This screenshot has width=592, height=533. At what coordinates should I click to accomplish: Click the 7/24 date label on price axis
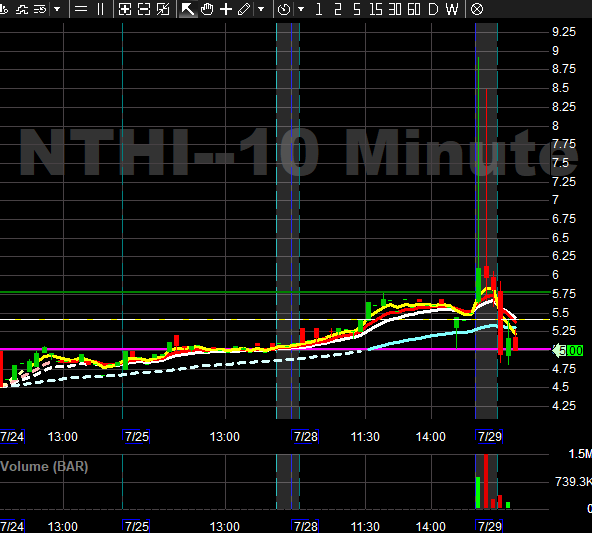coord(12,437)
